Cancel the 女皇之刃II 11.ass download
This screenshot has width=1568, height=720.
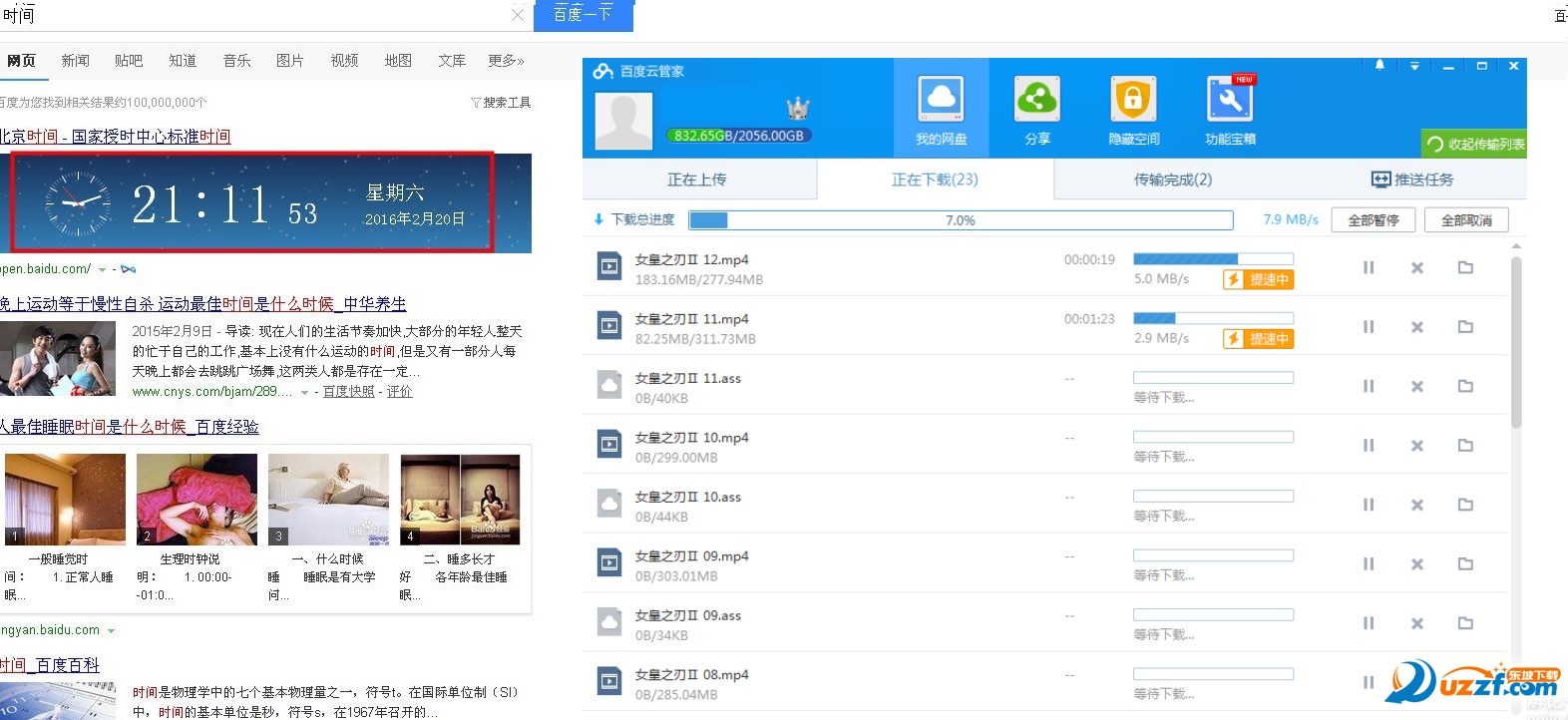click(1416, 386)
